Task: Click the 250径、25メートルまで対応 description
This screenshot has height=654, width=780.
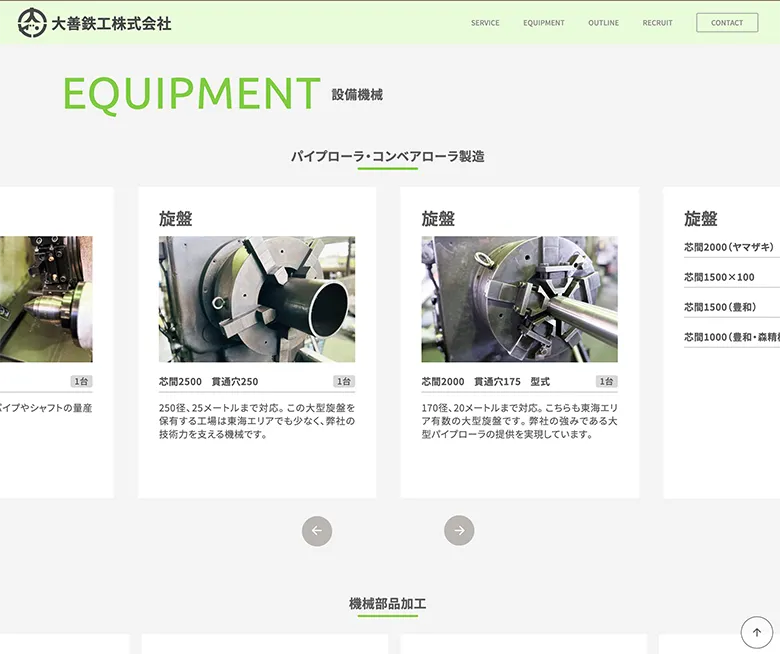Action: tap(257, 421)
